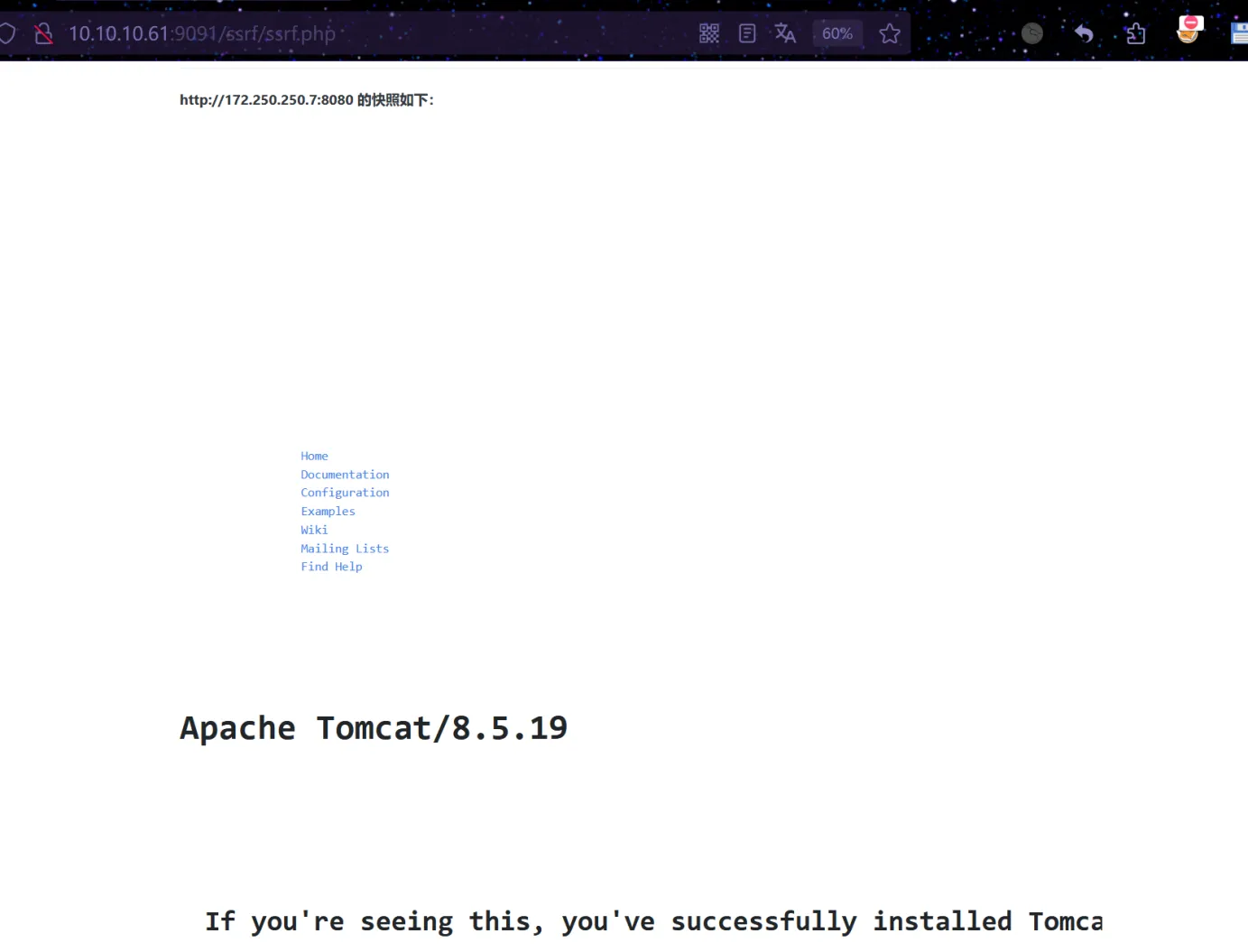Click the round gray toolbar extension icon
This screenshot has height=952, width=1248.
tap(1032, 34)
